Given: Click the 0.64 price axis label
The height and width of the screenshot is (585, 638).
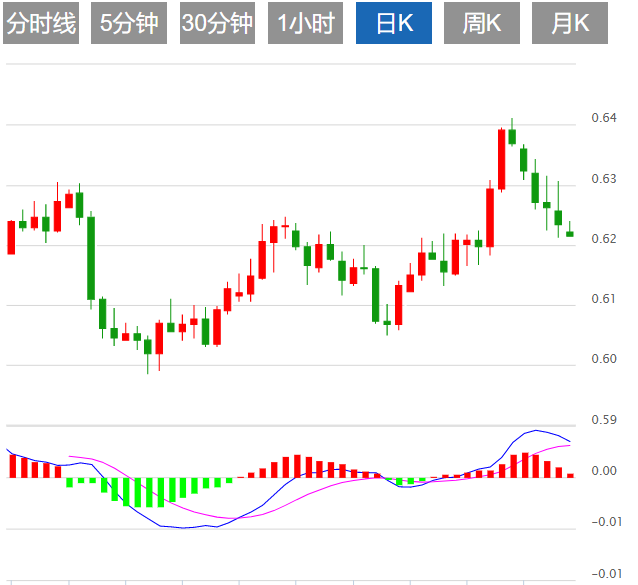Looking at the screenshot, I should (604, 118).
